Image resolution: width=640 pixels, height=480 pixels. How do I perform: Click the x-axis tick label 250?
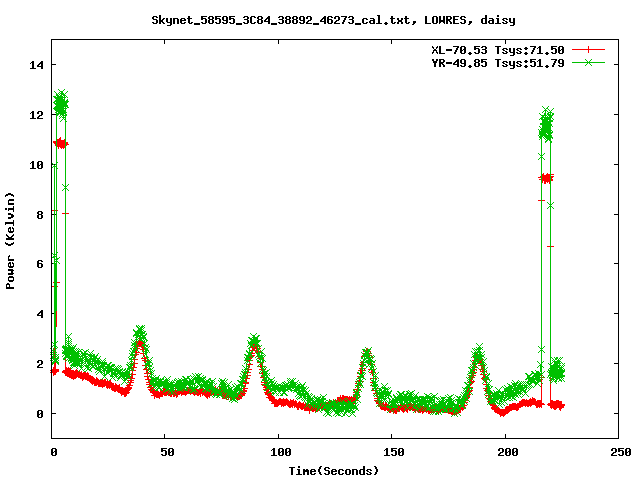tap(620, 452)
